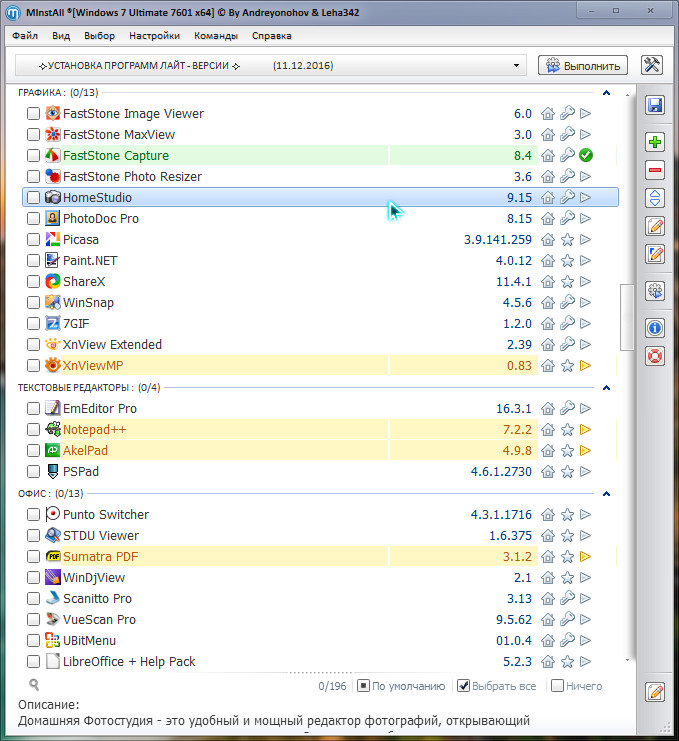Screen dimensions: 679x741
Task: Check the Sumatra PDF checkbox
Action: [x=33, y=556]
